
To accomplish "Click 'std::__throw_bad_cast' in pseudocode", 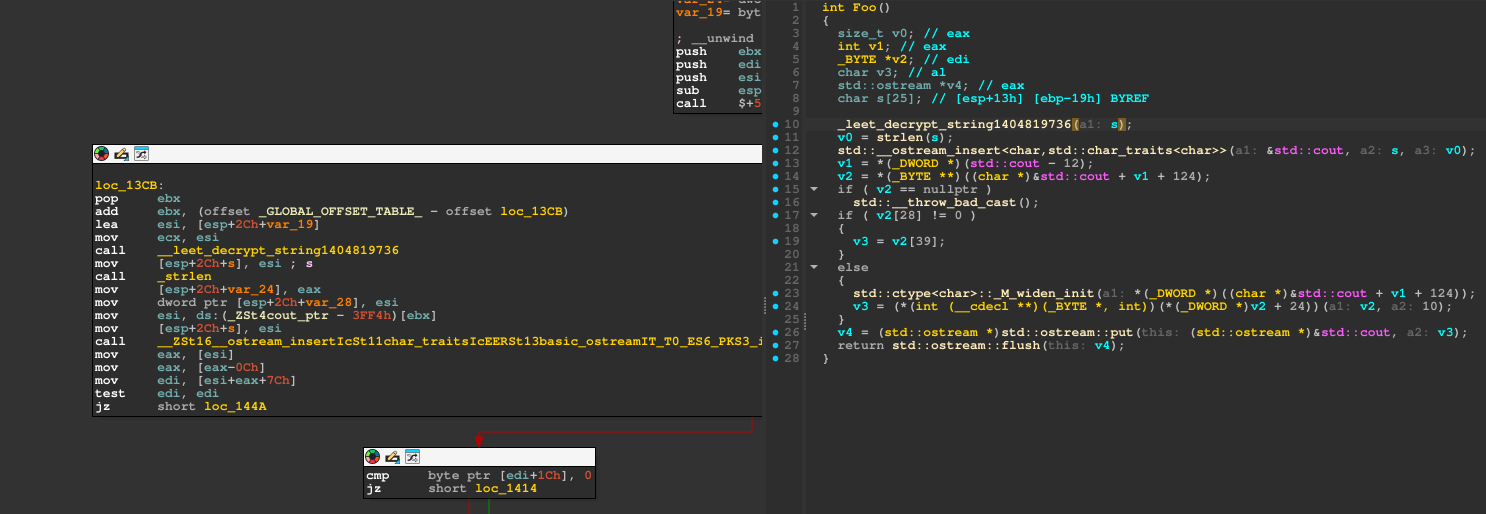I will pos(934,202).
